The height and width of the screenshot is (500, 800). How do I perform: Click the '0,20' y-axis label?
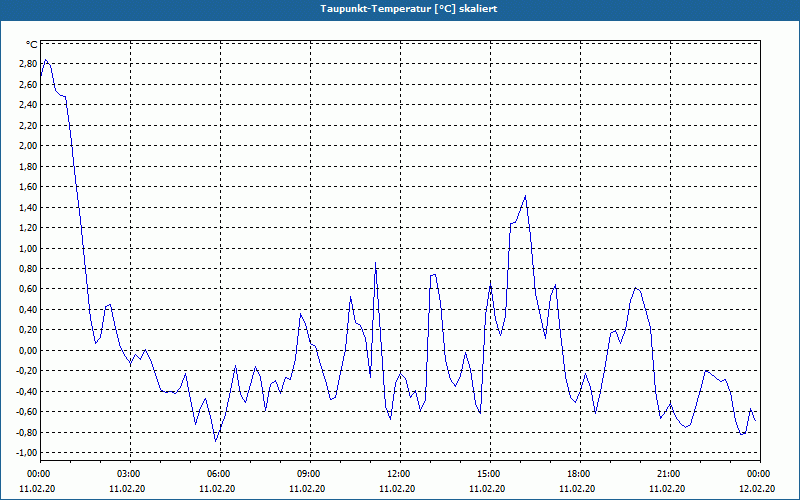[29, 330]
